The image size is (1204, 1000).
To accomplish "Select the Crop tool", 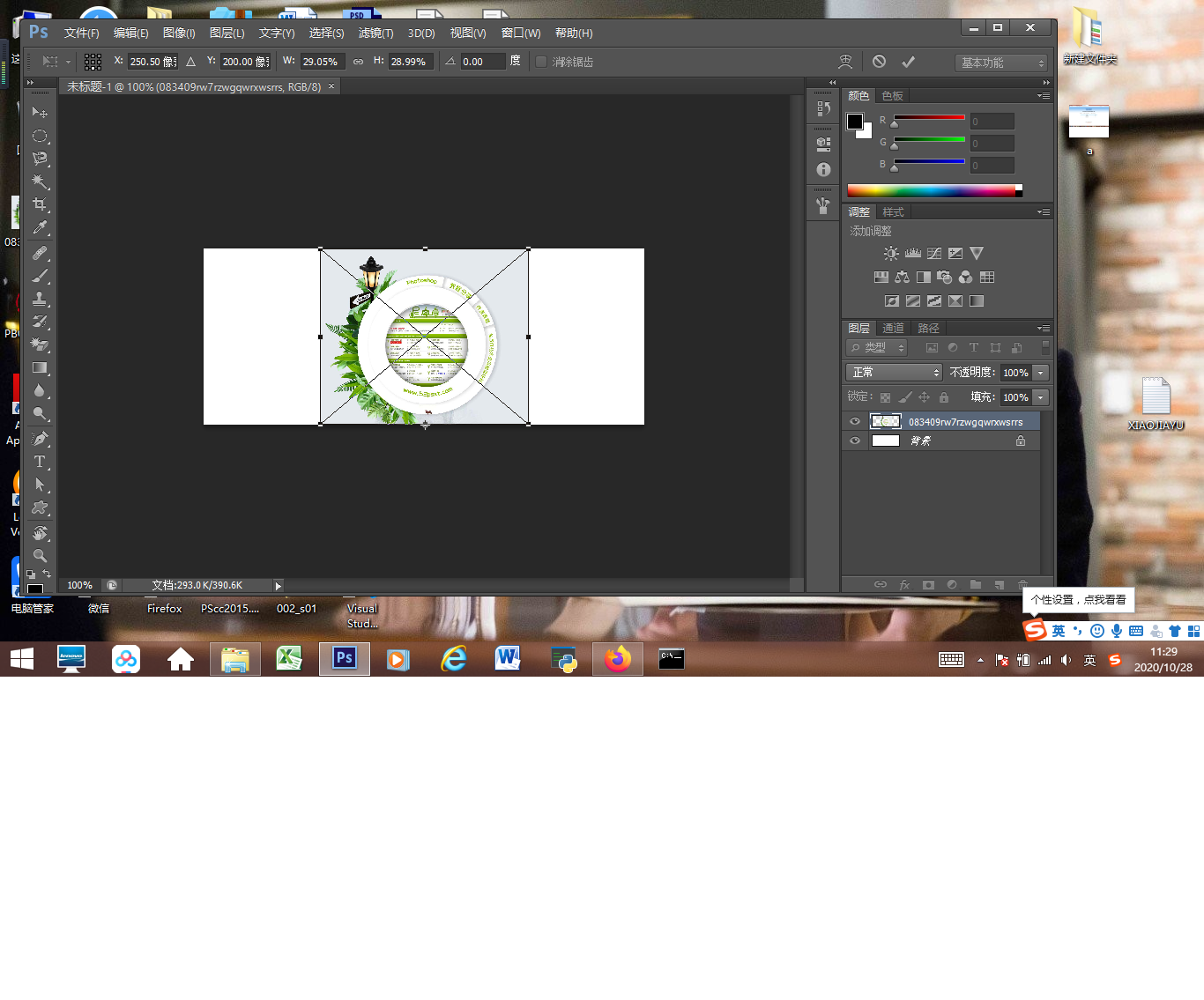I will (40, 204).
